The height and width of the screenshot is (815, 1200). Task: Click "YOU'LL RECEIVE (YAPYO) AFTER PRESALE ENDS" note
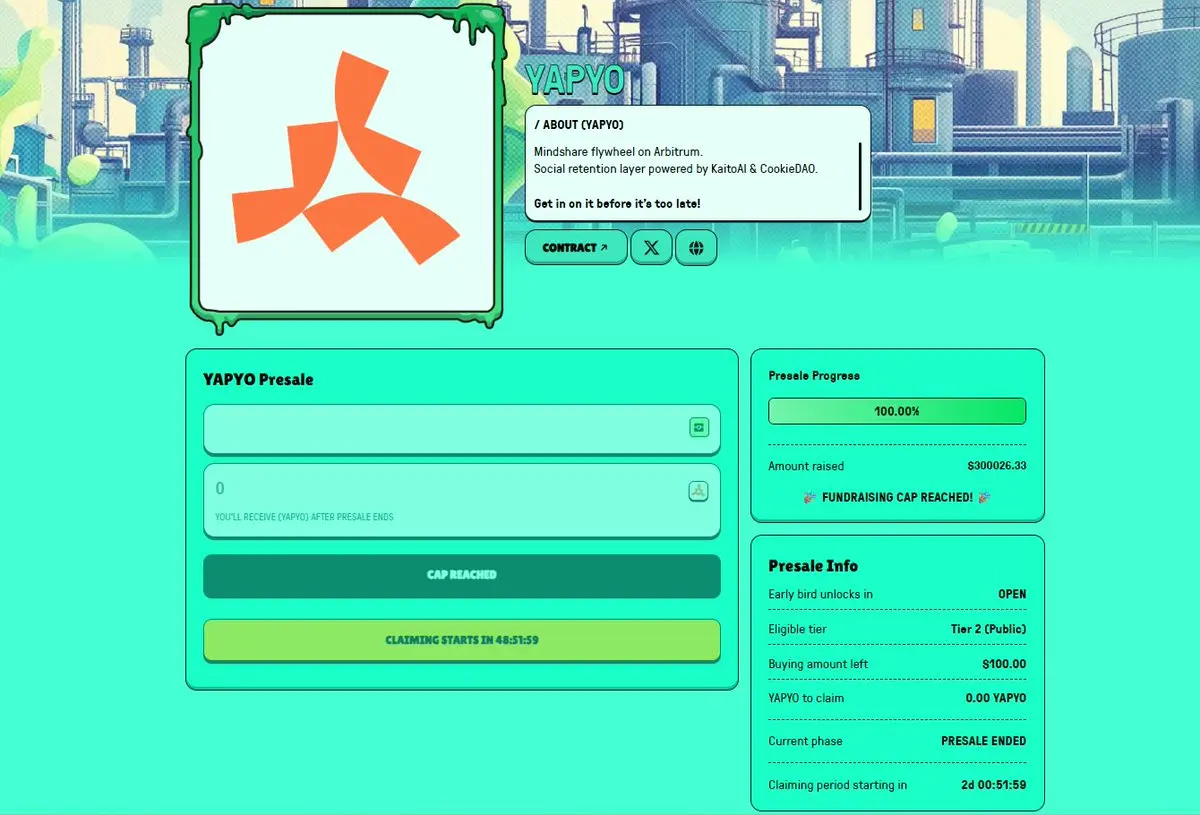[x=304, y=517]
